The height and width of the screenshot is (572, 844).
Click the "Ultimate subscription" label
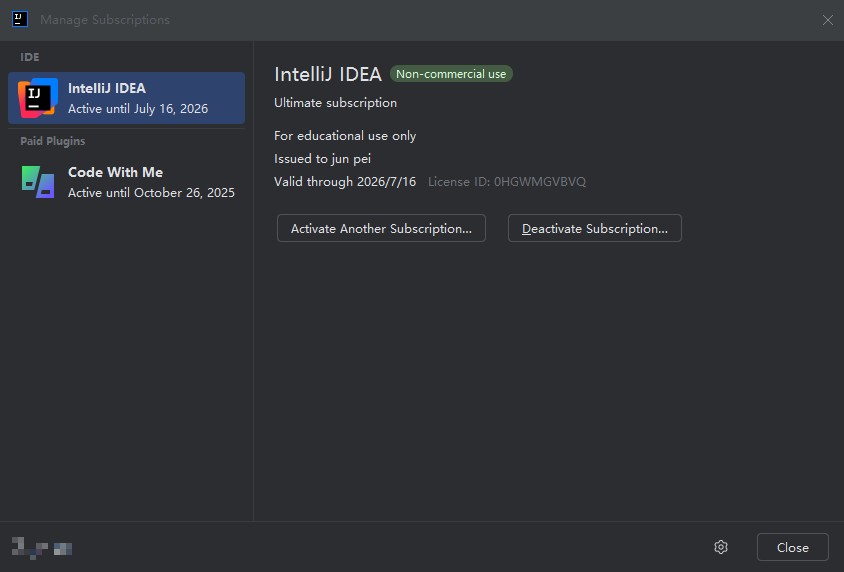[335, 103]
